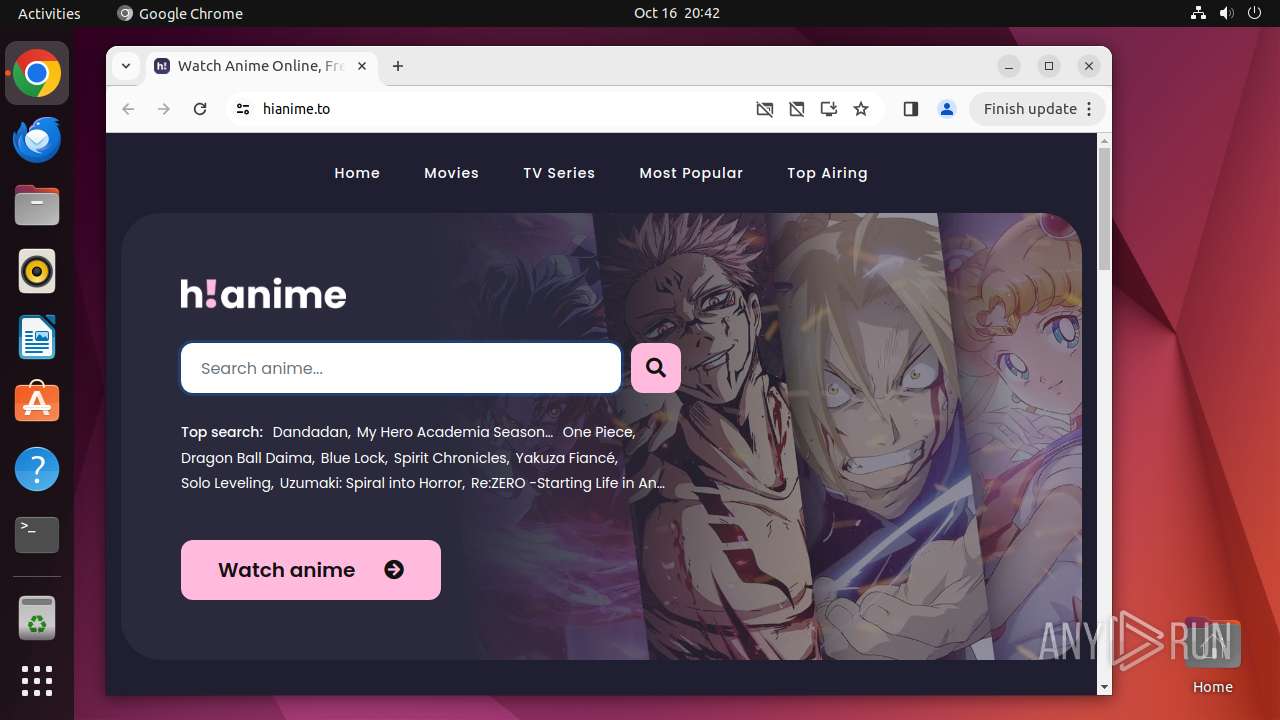Image resolution: width=1280 pixels, height=720 pixels.
Task: Open the Trash icon in dock
Action: click(37, 618)
